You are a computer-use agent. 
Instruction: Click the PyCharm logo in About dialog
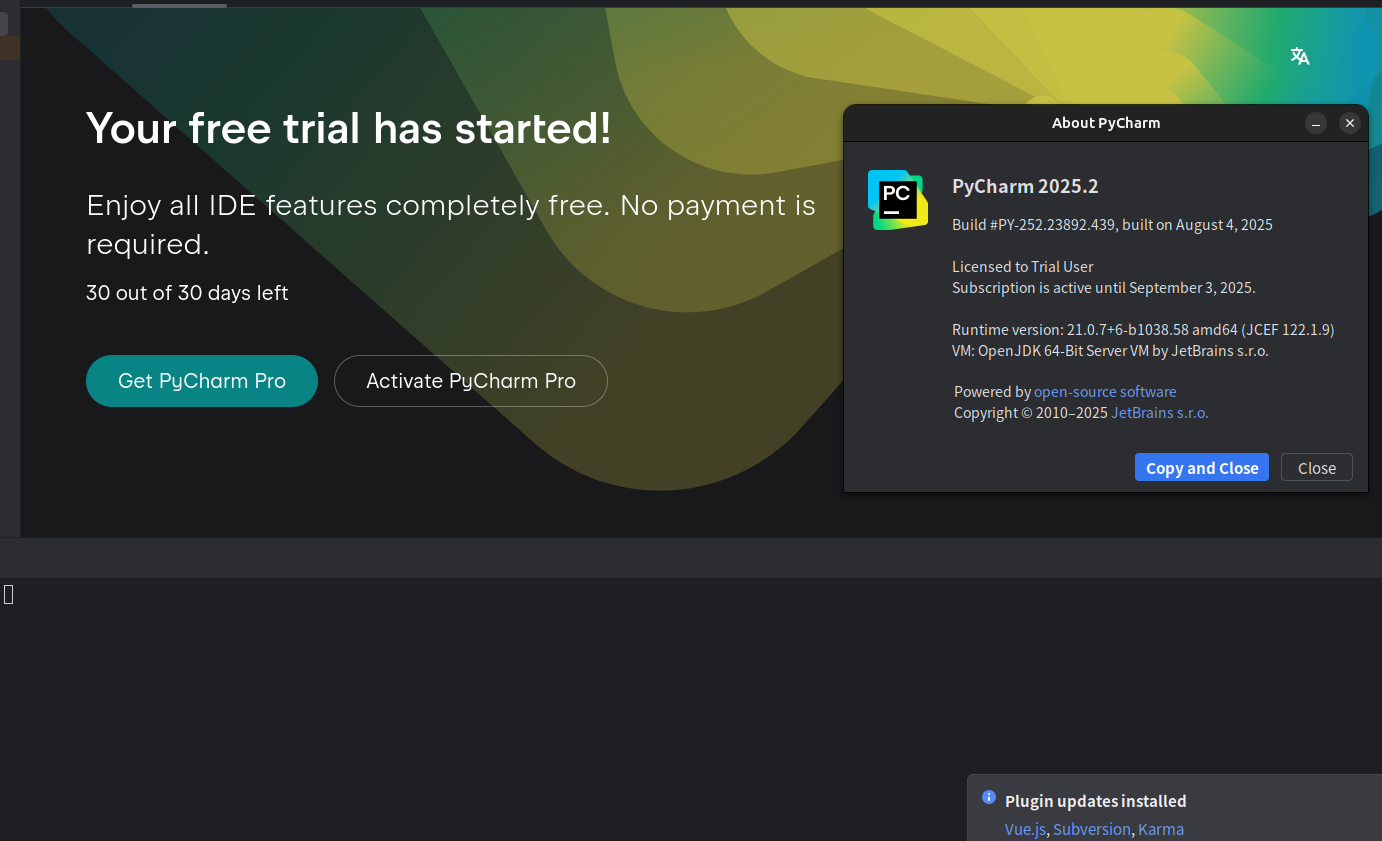pyautogui.click(x=898, y=200)
